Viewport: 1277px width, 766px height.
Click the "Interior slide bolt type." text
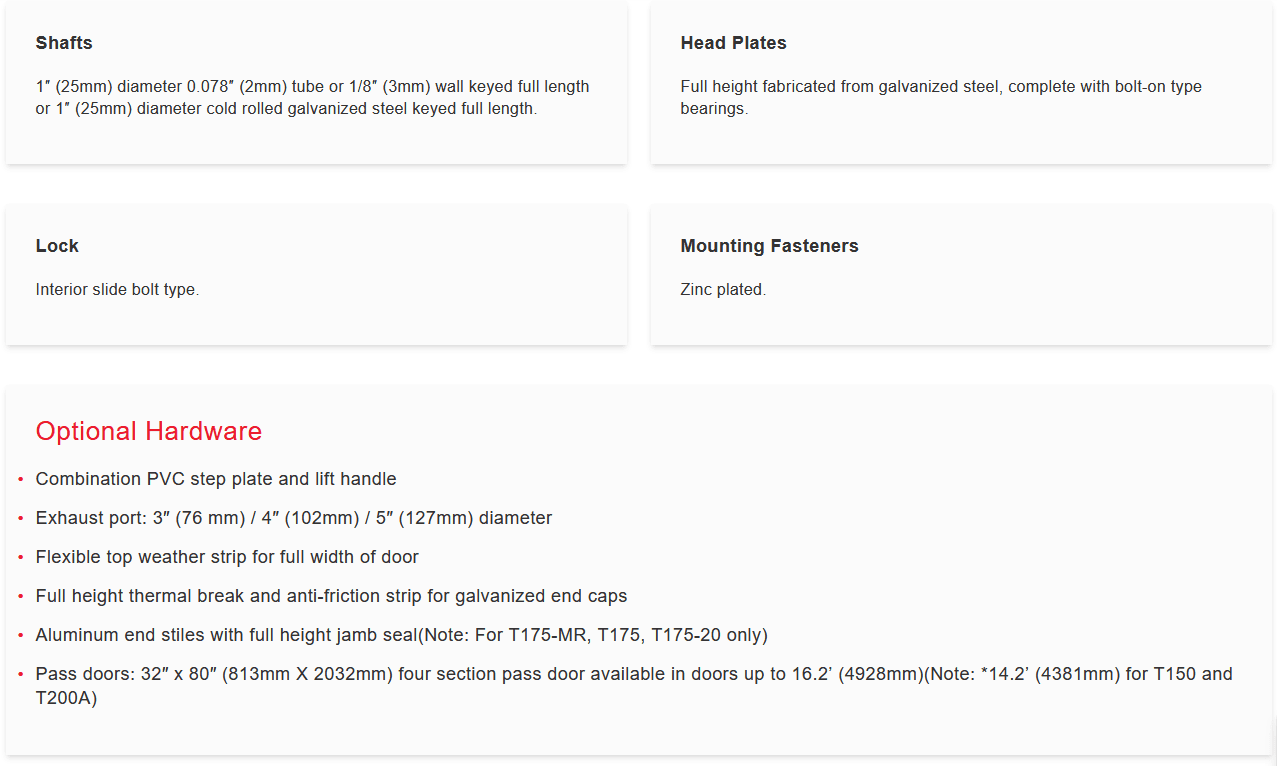click(x=117, y=290)
